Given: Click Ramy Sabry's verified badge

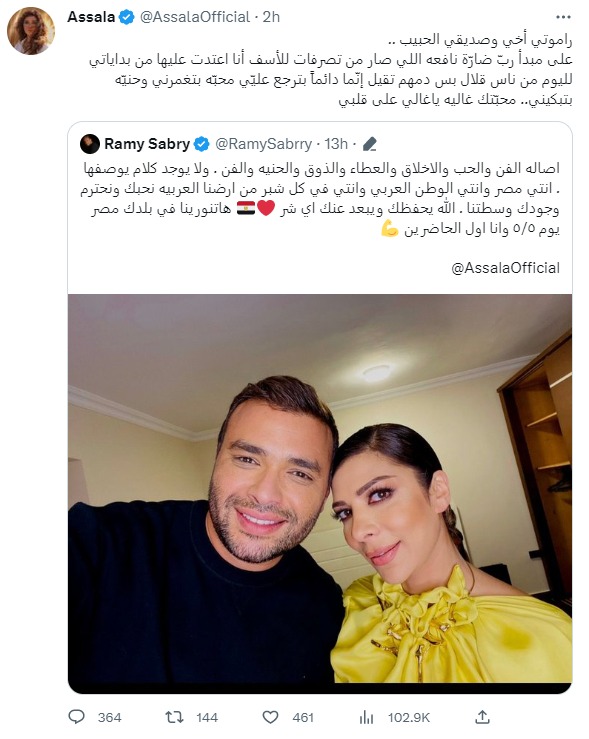Looking at the screenshot, I should tap(201, 144).
